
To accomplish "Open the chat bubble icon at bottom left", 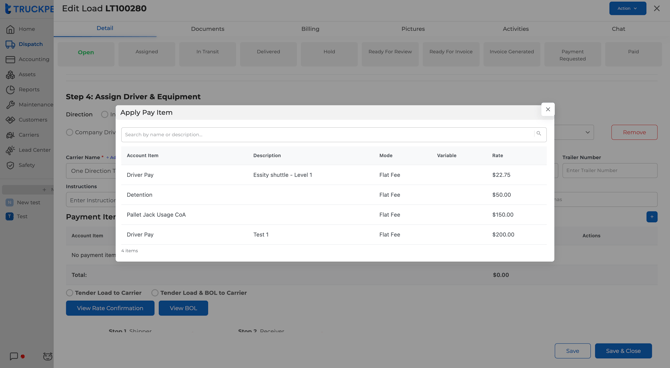I will coord(14,356).
